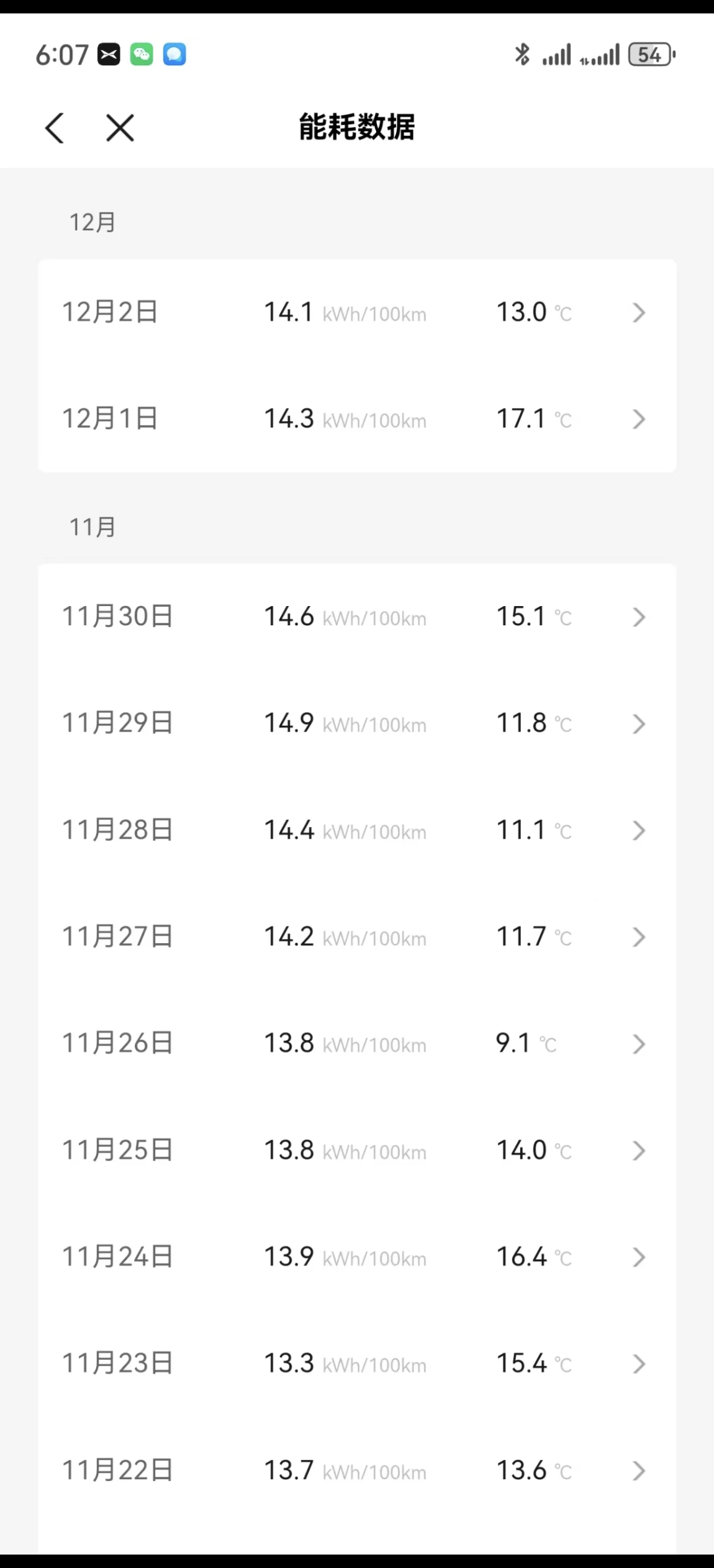
Task: Select the 11月29日 energy record
Action: pyautogui.click(x=357, y=723)
